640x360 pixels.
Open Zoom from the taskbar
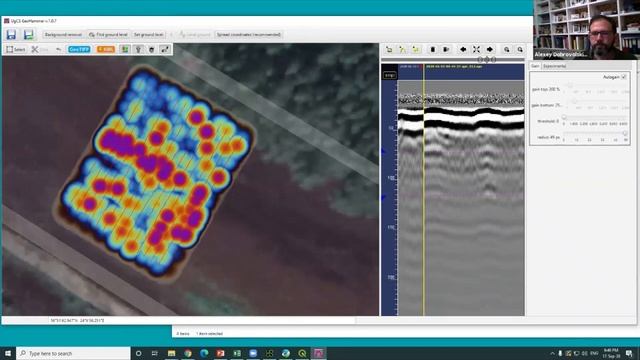coord(253,353)
